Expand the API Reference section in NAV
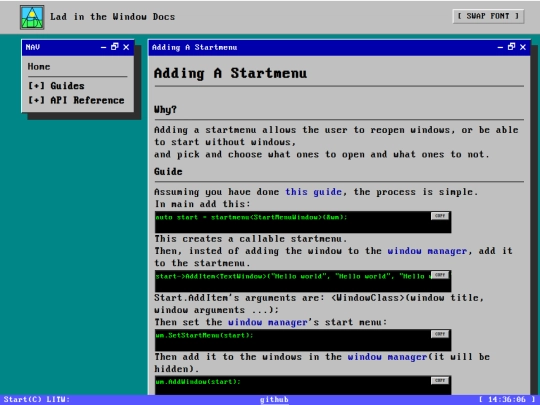Image resolution: width=540 pixels, height=405 pixels. 76,100
